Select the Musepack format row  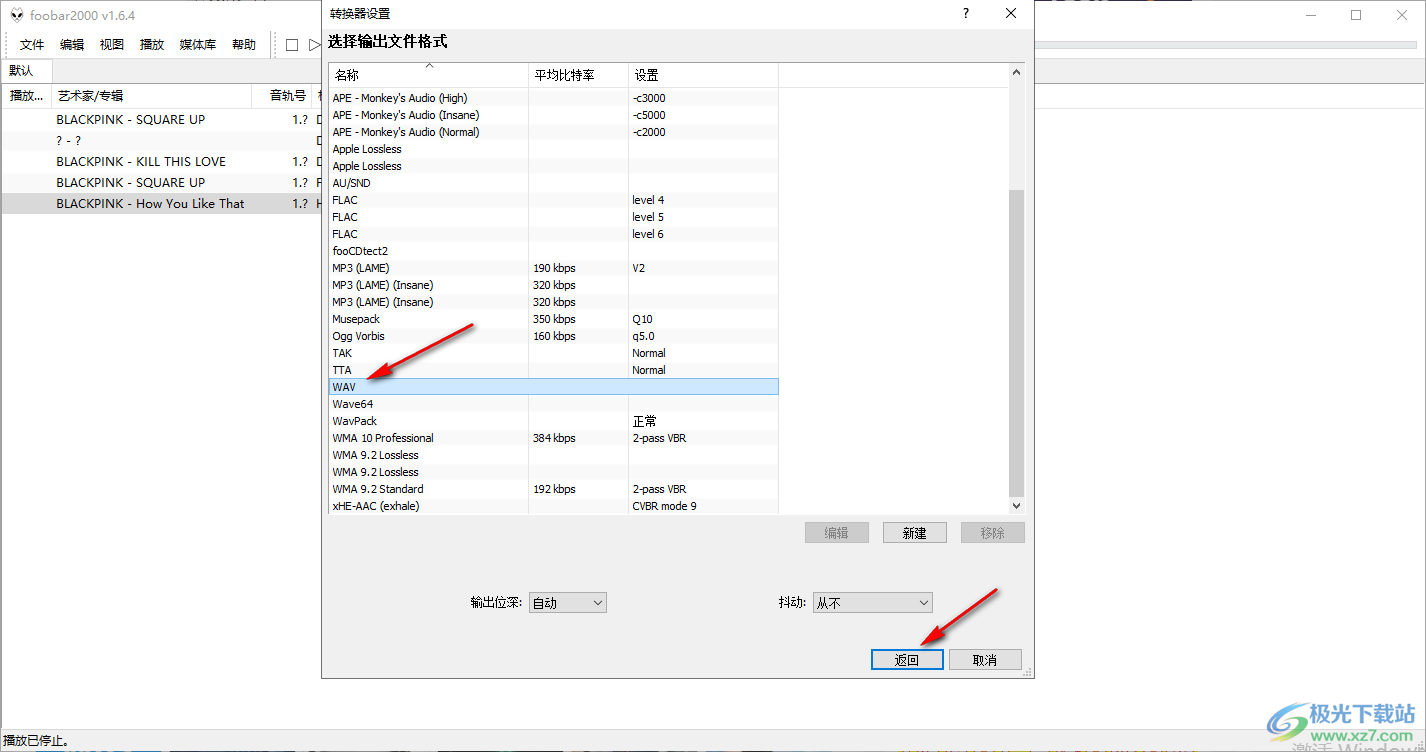click(x=554, y=319)
